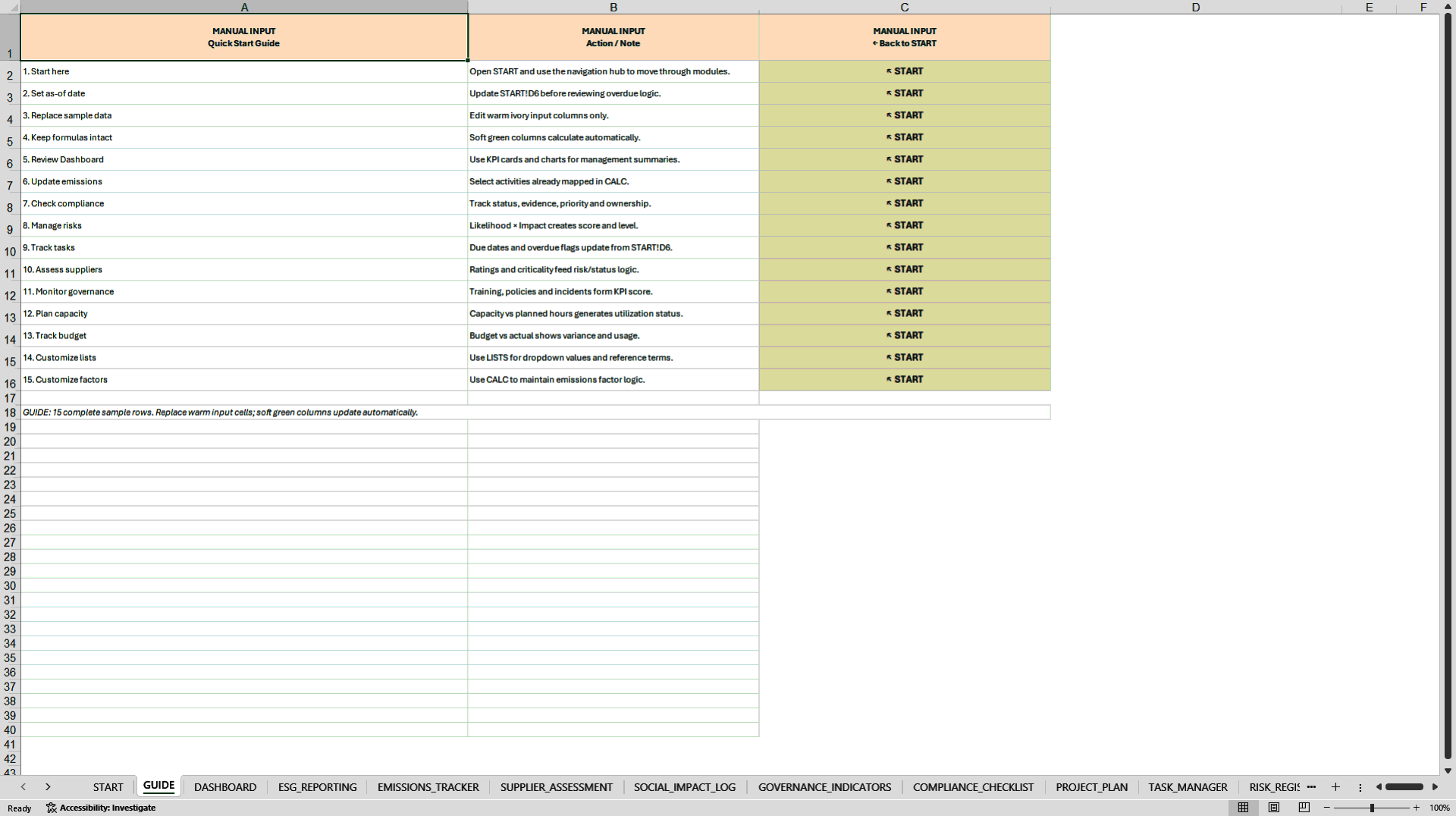
Task: Select cell 'Likelihood × Impact creates score and level.'
Action: [613, 225]
